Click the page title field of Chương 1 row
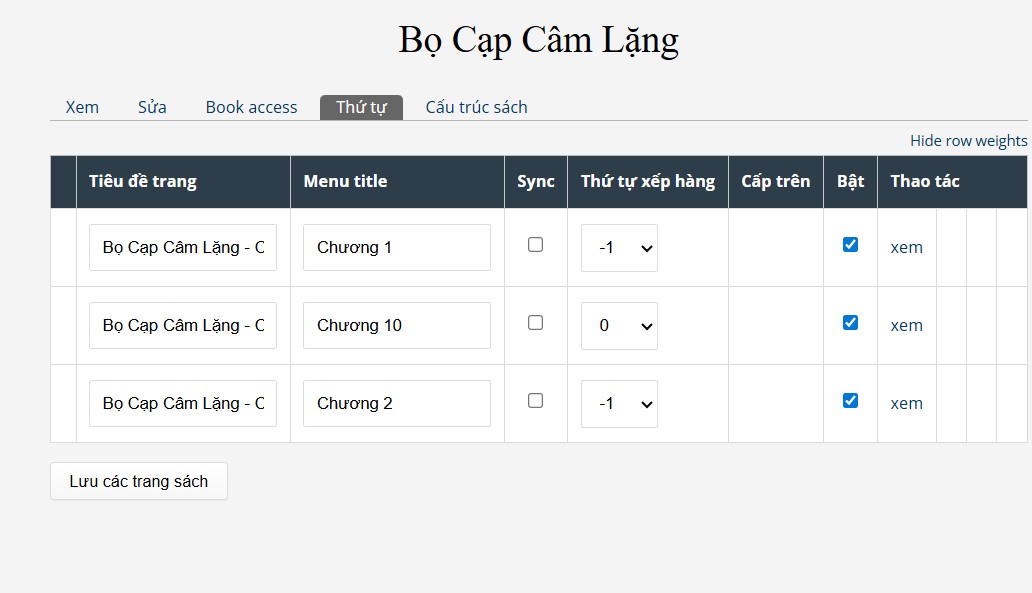This screenshot has height=593, width=1032. pyautogui.click(x=183, y=247)
